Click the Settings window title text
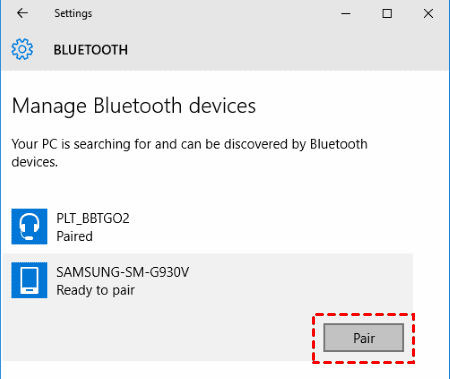450x379 pixels. 73,13
